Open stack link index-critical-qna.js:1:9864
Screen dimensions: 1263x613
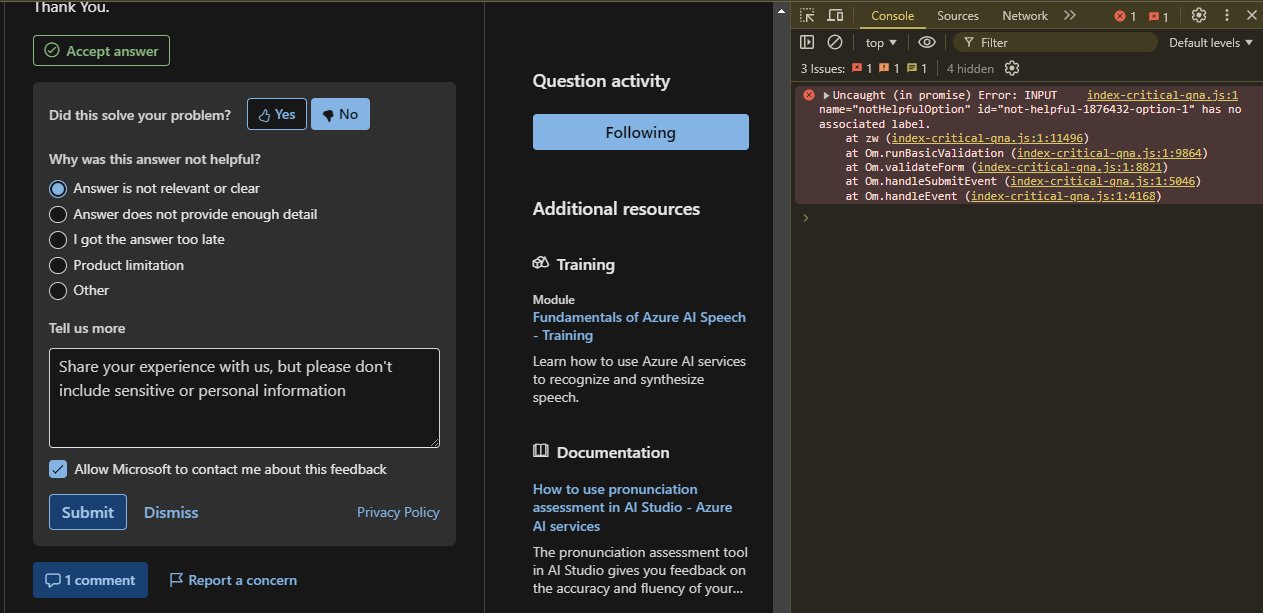(x=1110, y=153)
